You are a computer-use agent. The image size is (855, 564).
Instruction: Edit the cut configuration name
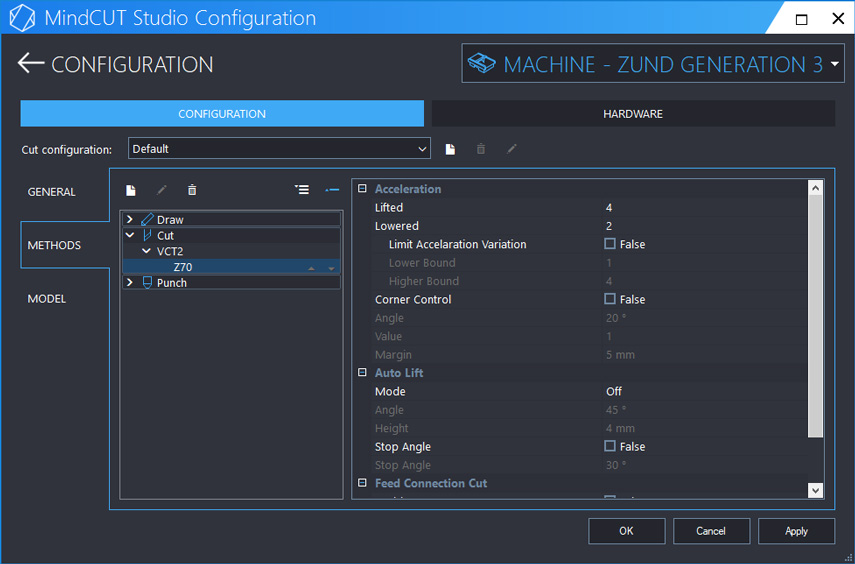click(511, 149)
